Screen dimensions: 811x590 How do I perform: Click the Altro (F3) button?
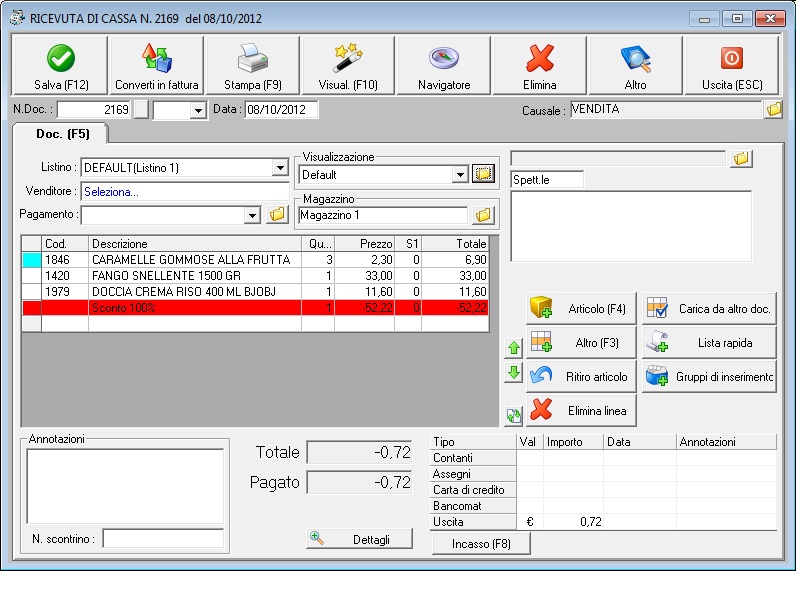click(x=581, y=342)
